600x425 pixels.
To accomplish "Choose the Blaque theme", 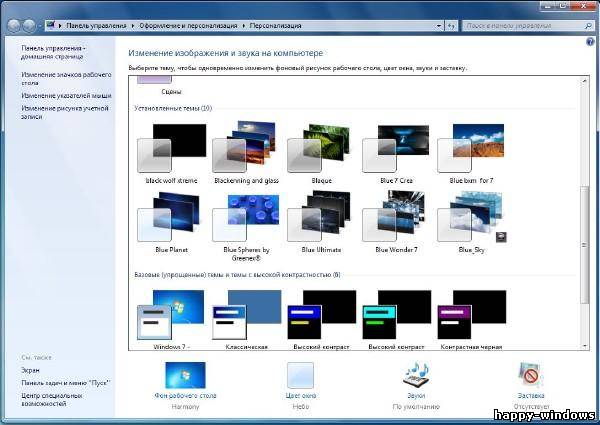I will (x=321, y=154).
